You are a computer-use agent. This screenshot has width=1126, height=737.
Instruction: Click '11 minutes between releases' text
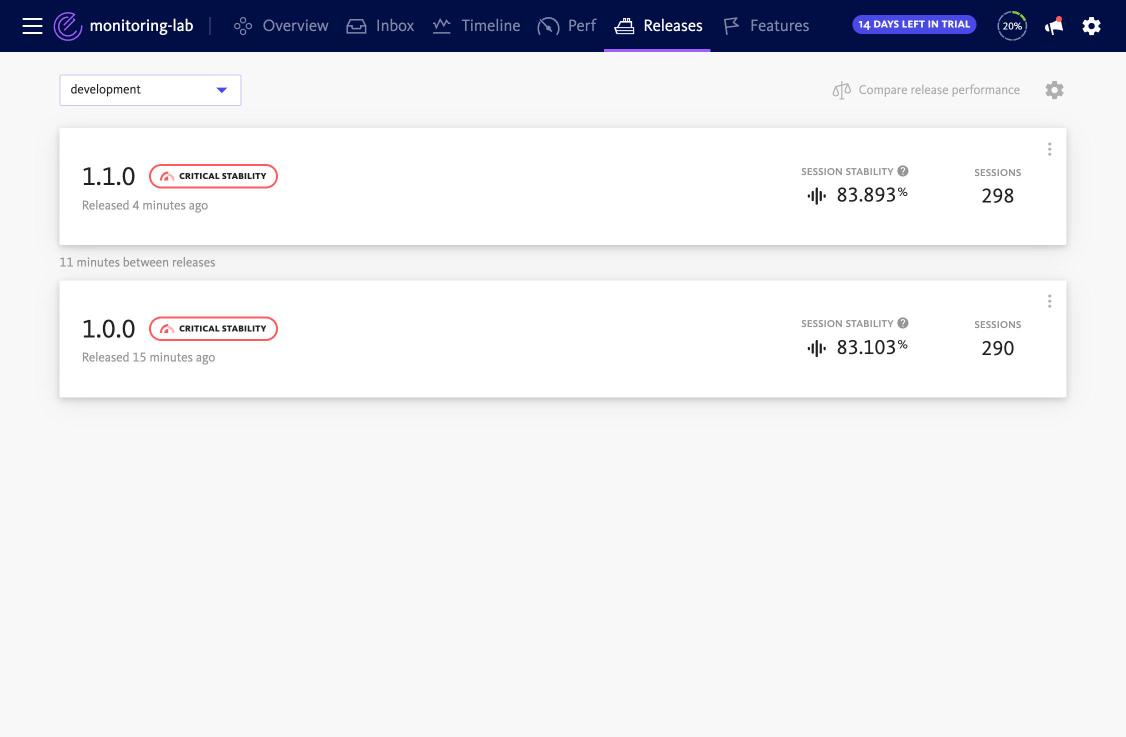pos(137,263)
